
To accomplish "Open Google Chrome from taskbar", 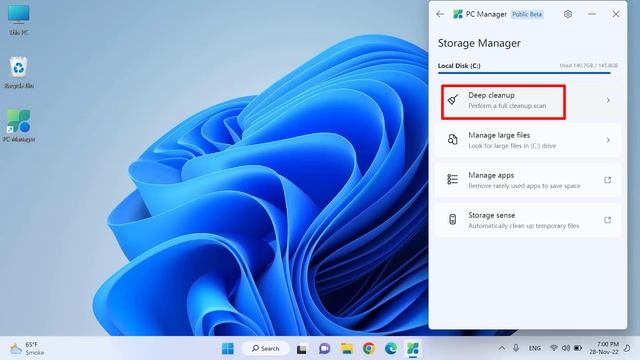I will [369, 349].
